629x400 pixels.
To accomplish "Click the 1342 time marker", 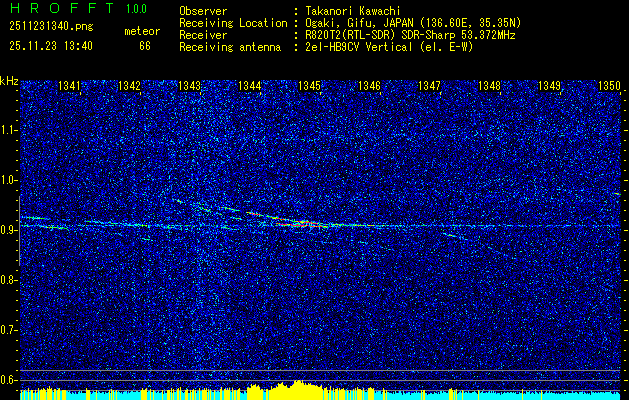I will [x=130, y=86].
